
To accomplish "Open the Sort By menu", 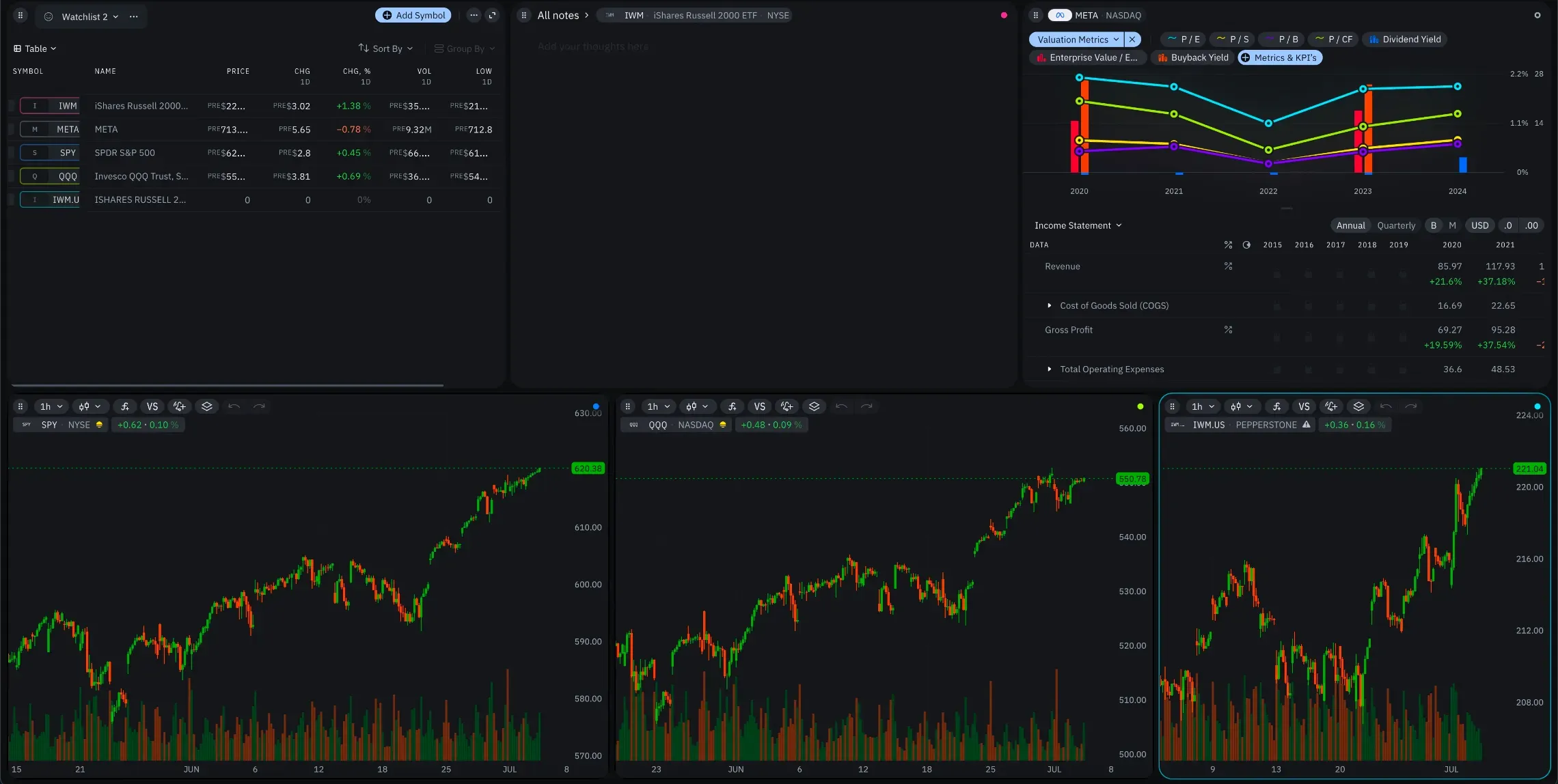I will [386, 48].
